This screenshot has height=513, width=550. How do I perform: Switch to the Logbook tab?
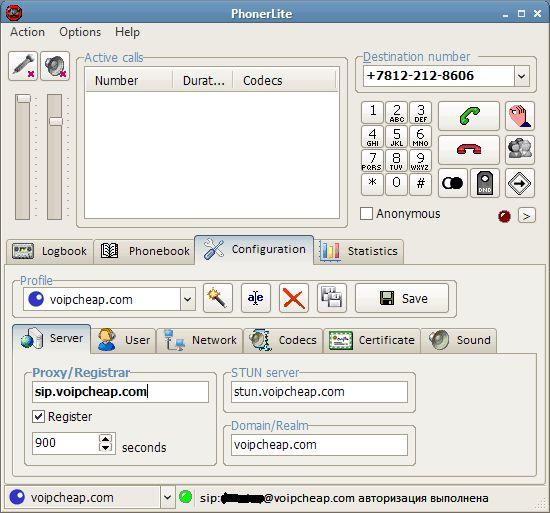49,251
